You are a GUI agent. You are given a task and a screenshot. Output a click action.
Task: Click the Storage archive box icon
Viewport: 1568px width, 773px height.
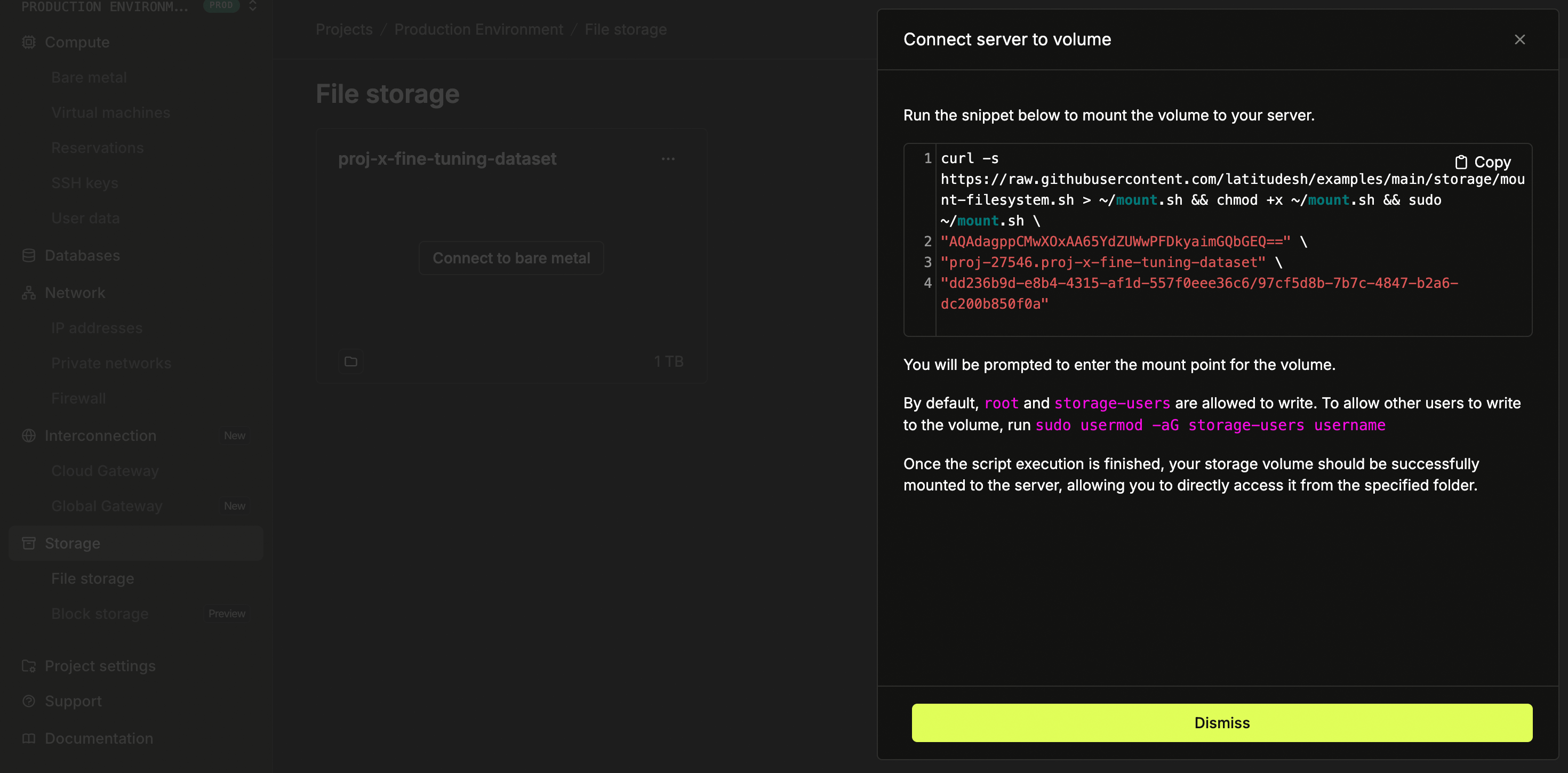(29, 543)
